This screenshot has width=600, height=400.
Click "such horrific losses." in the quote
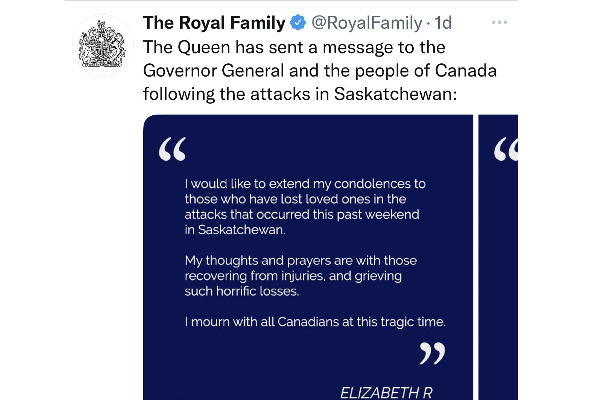tap(242, 291)
